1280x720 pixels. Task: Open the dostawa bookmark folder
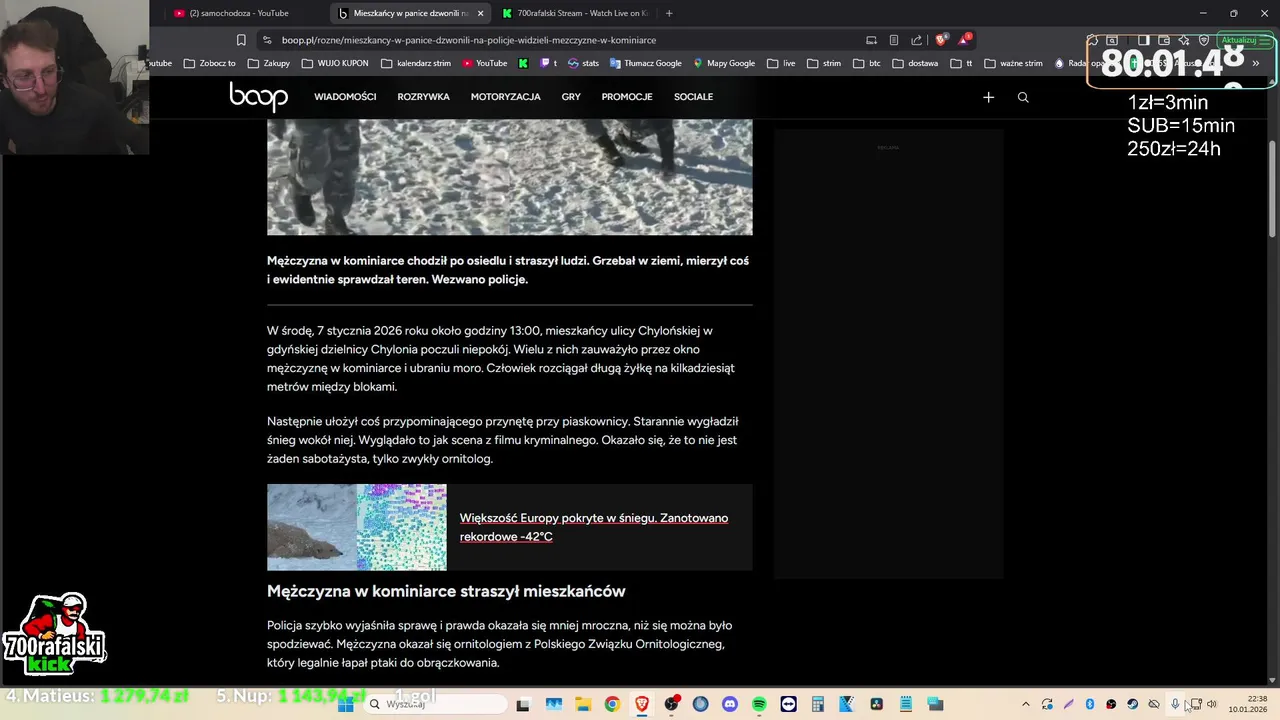(915, 63)
